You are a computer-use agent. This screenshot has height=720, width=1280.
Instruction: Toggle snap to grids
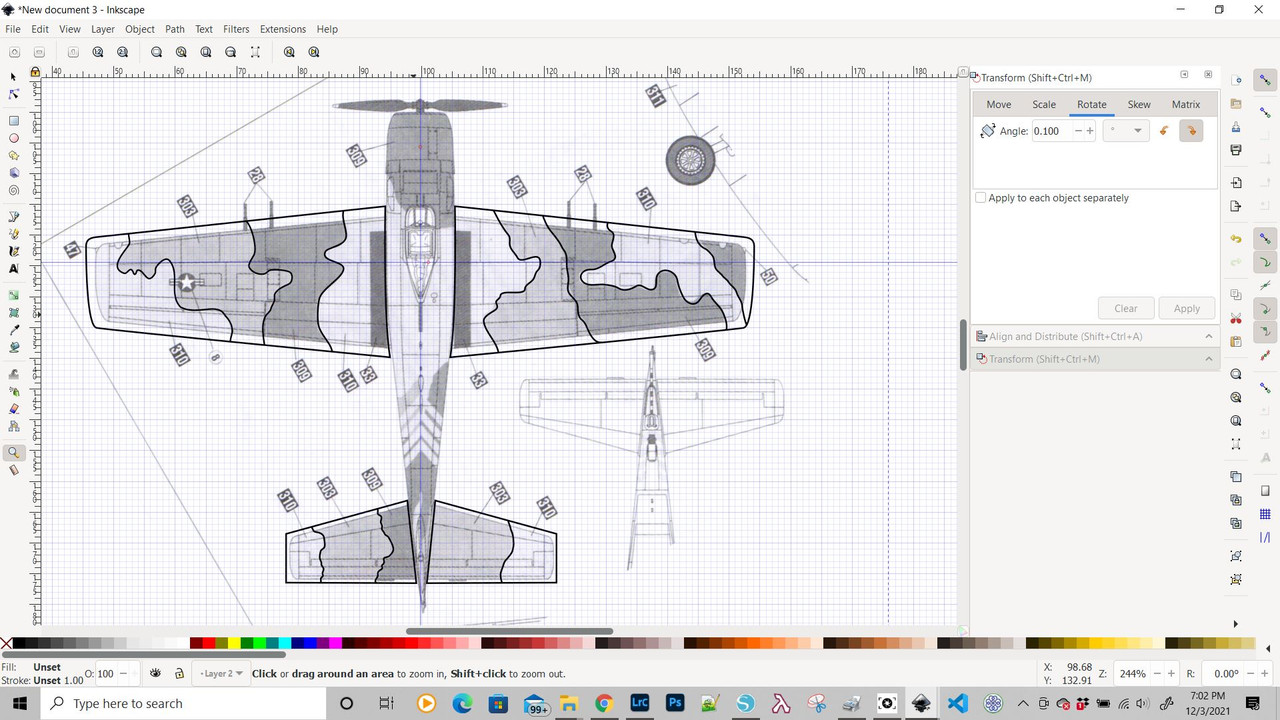1265,514
